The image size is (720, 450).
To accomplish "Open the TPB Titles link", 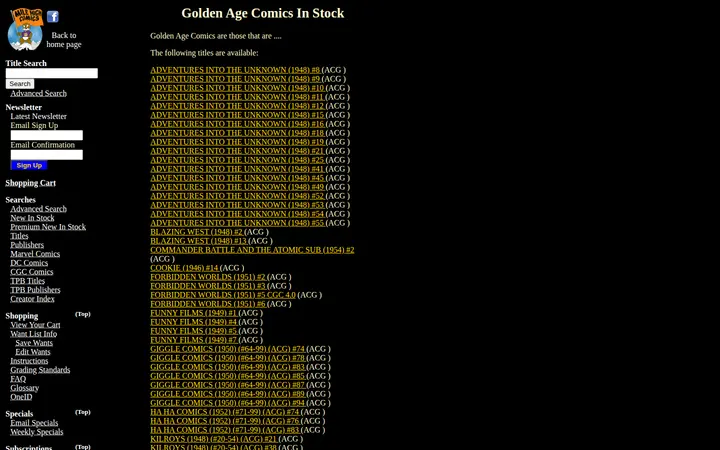I will (x=28, y=281).
